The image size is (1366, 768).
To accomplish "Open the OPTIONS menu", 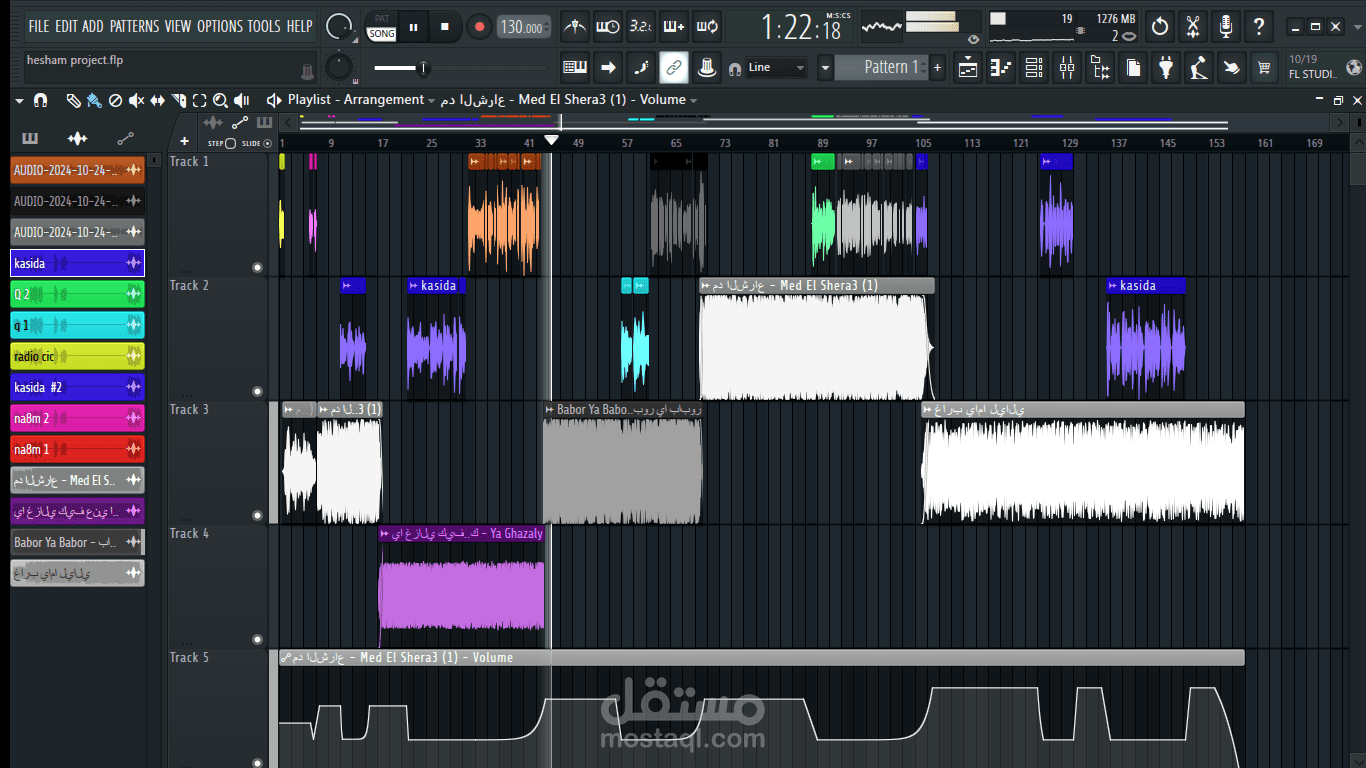I will pos(221,27).
